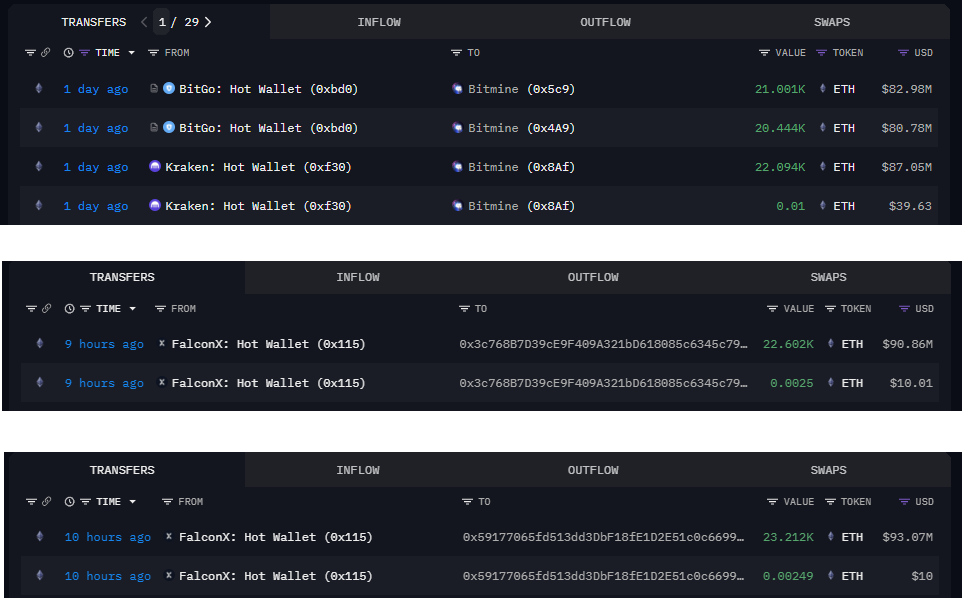This screenshot has height=599, width=962.
Task: Click clock icon in top panel header
Action: [x=68, y=53]
